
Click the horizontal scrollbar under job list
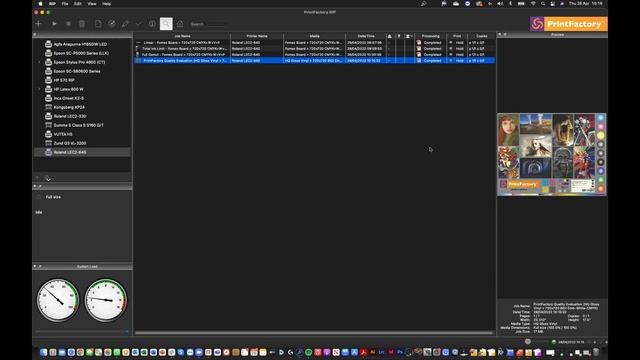click(x=314, y=333)
